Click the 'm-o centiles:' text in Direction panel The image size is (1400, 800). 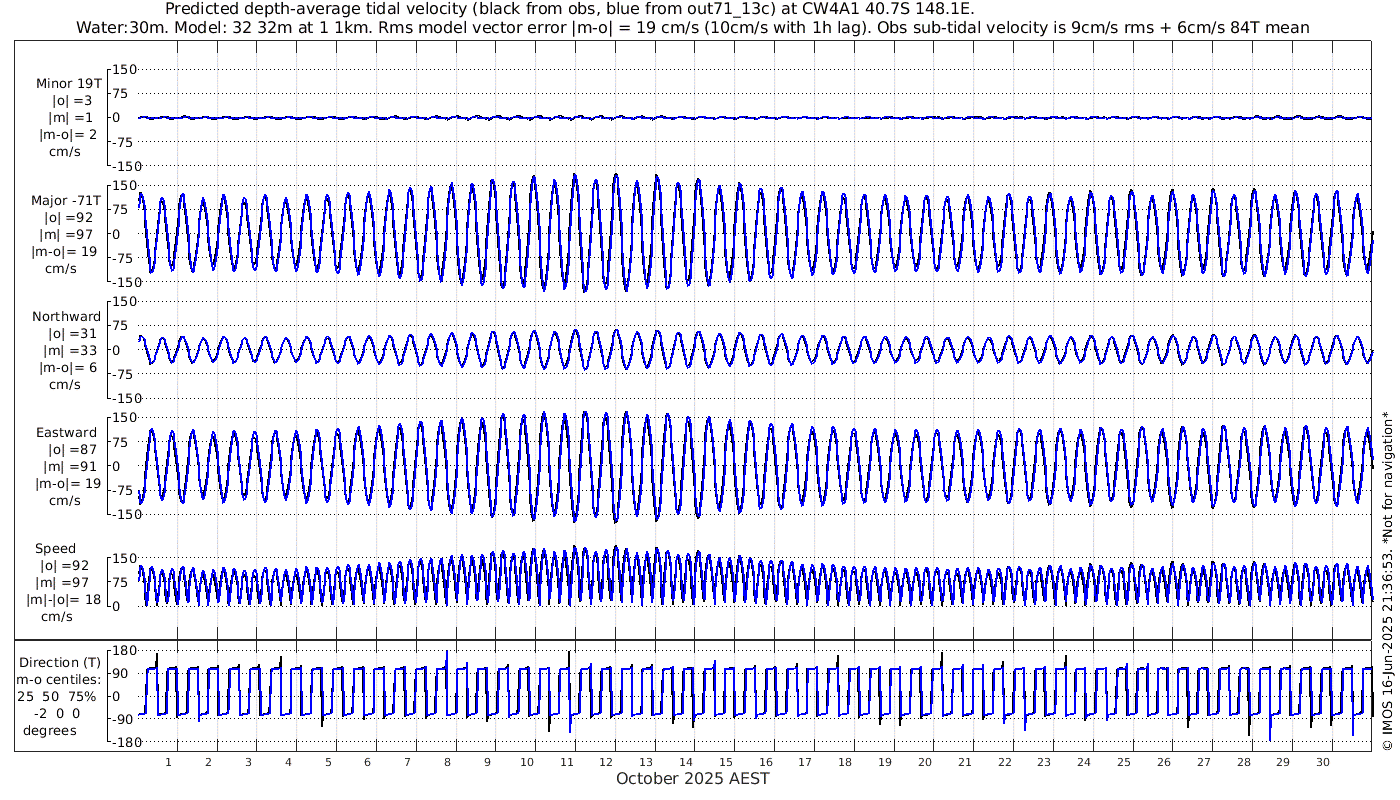(x=63, y=679)
